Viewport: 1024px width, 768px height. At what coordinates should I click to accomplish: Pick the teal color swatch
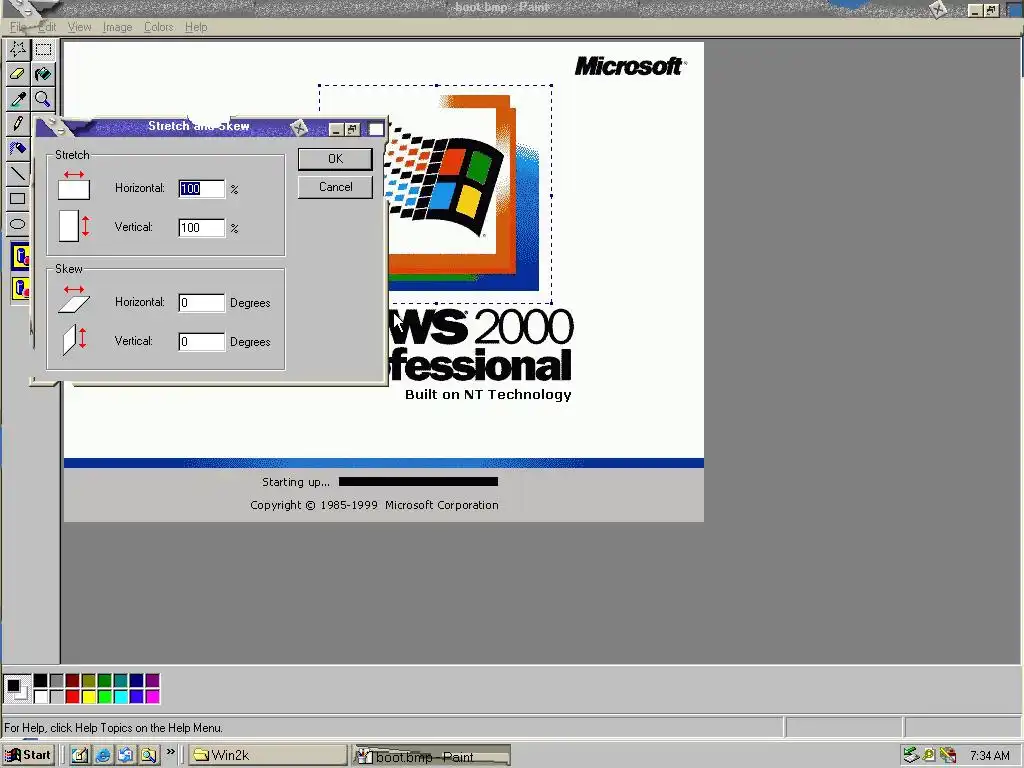(120, 680)
